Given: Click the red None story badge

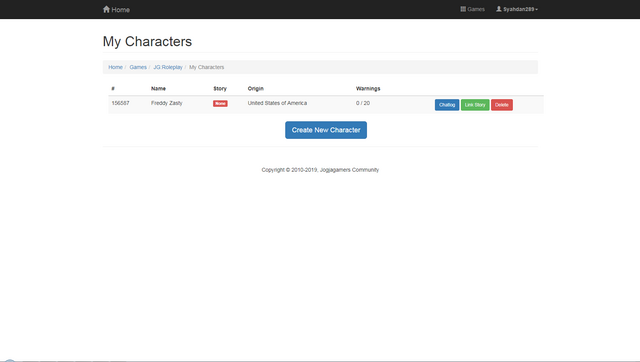Looking at the screenshot, I should pos(220,104).
